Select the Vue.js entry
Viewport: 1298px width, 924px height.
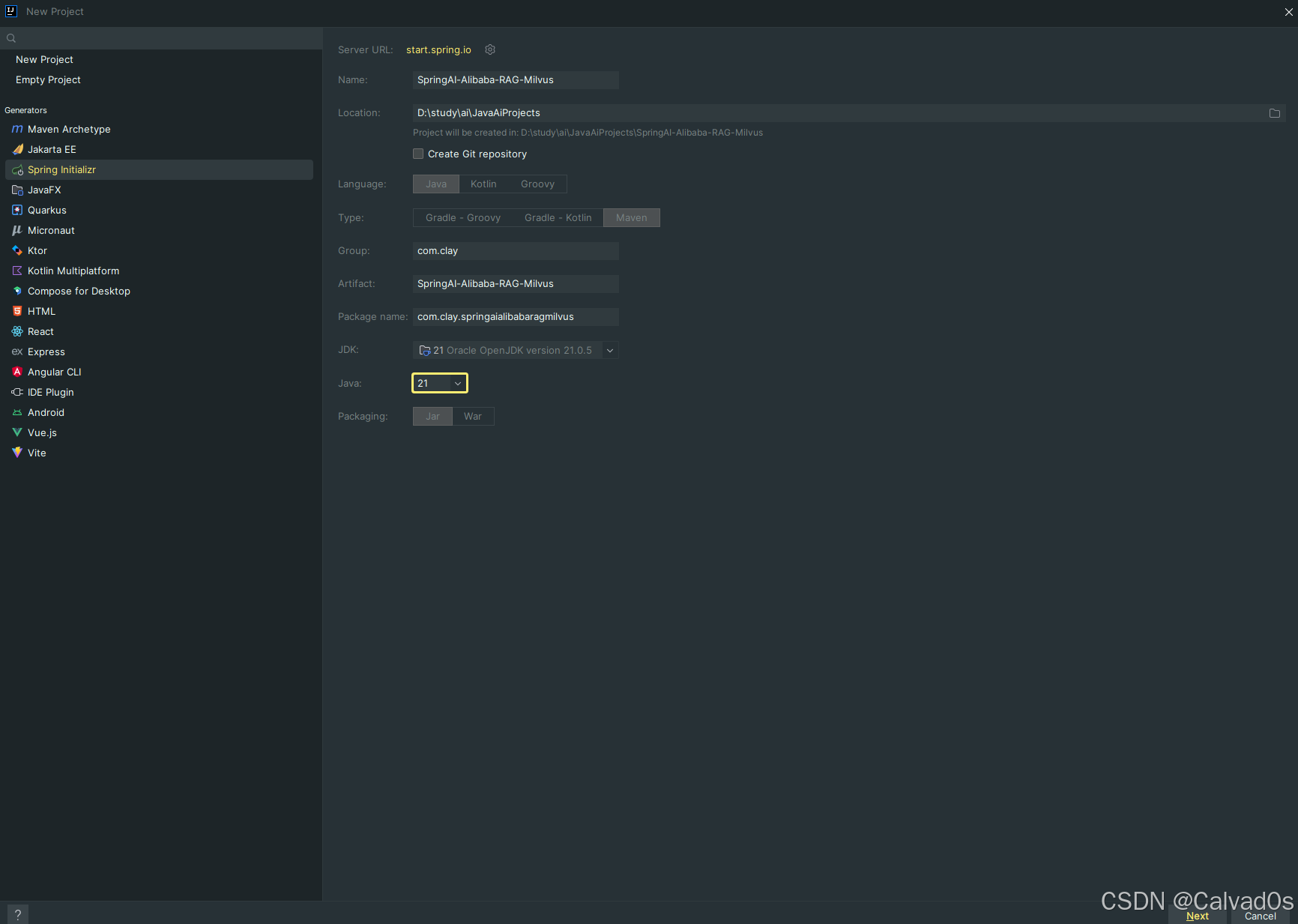point(159,432)
